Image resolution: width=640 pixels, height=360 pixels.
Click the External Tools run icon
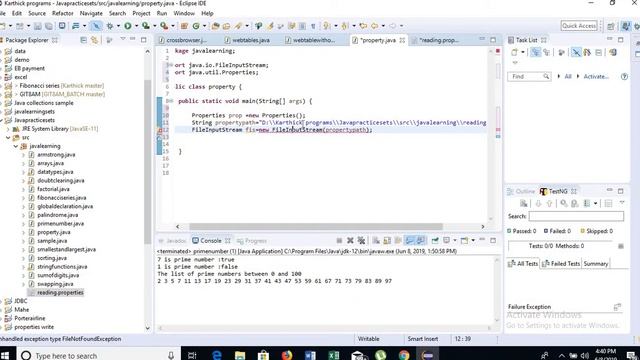coord(164,26)
